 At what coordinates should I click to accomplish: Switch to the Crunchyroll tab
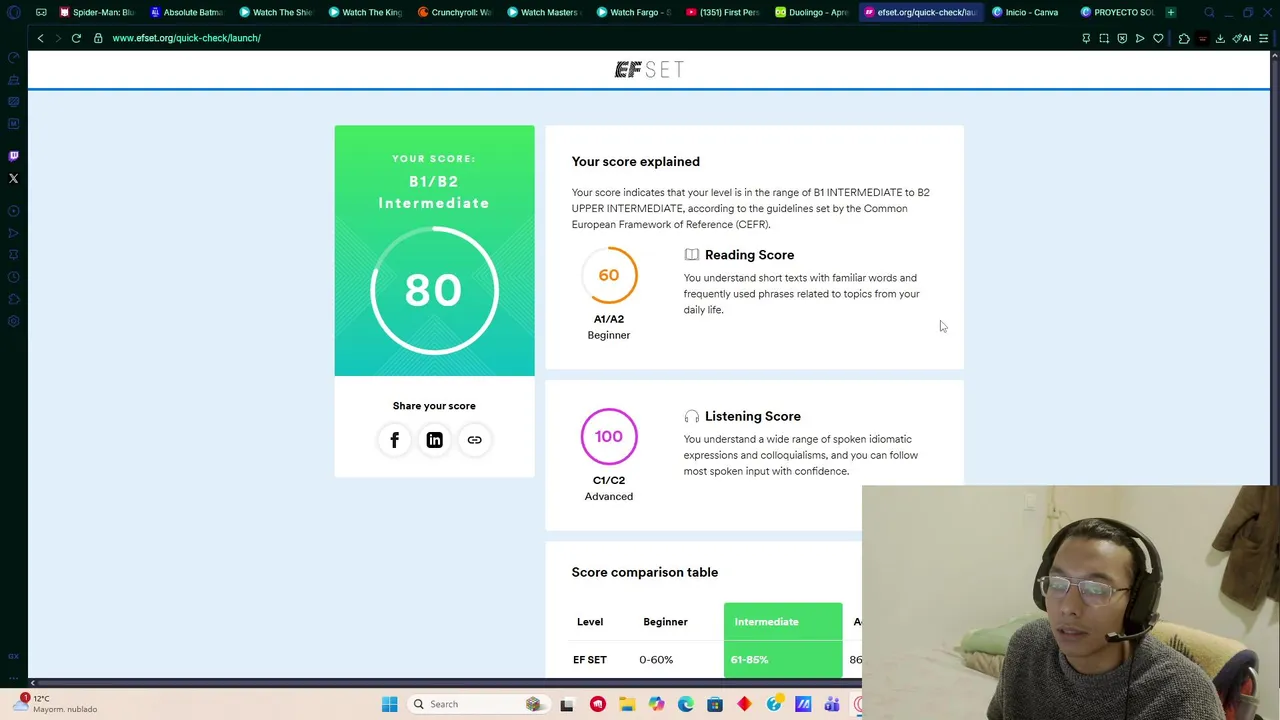coord(455,12)
